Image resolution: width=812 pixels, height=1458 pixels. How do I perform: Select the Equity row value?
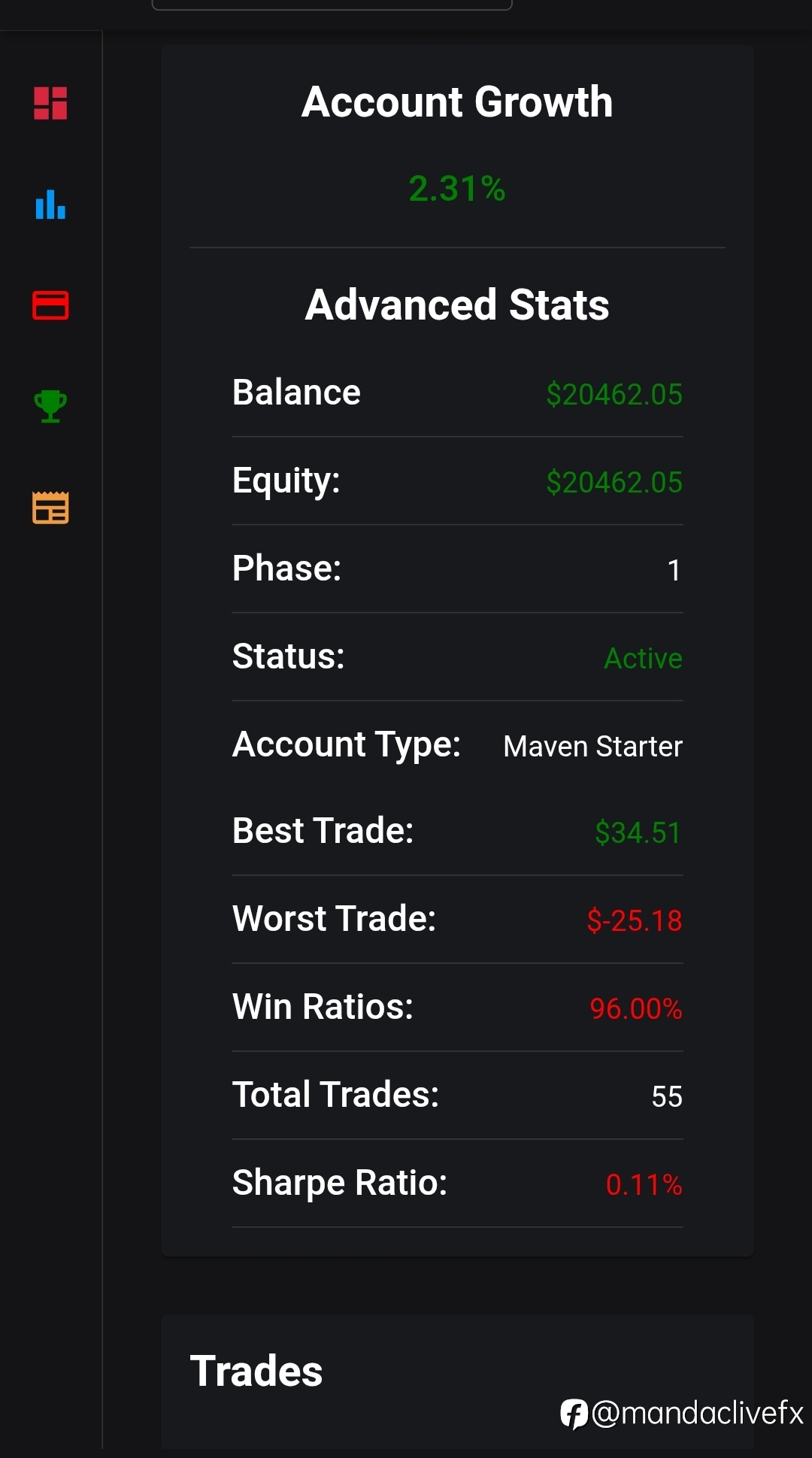click(x=614, y=482)
